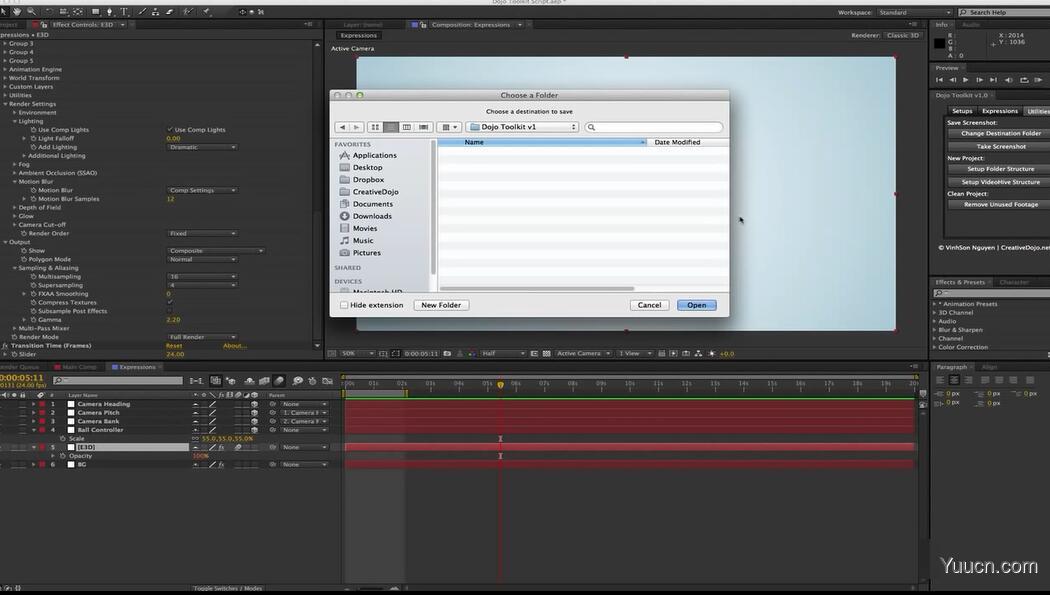Open the 50% magnification dropdown
Viewport: 1050px width, 595px height.
coord(357,353)
